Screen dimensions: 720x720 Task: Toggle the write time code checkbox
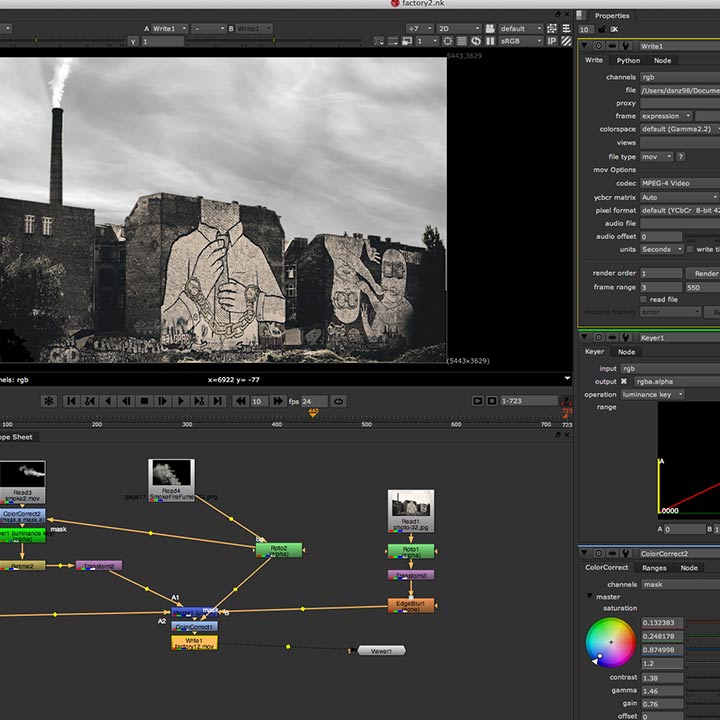[x=690, y=249]
